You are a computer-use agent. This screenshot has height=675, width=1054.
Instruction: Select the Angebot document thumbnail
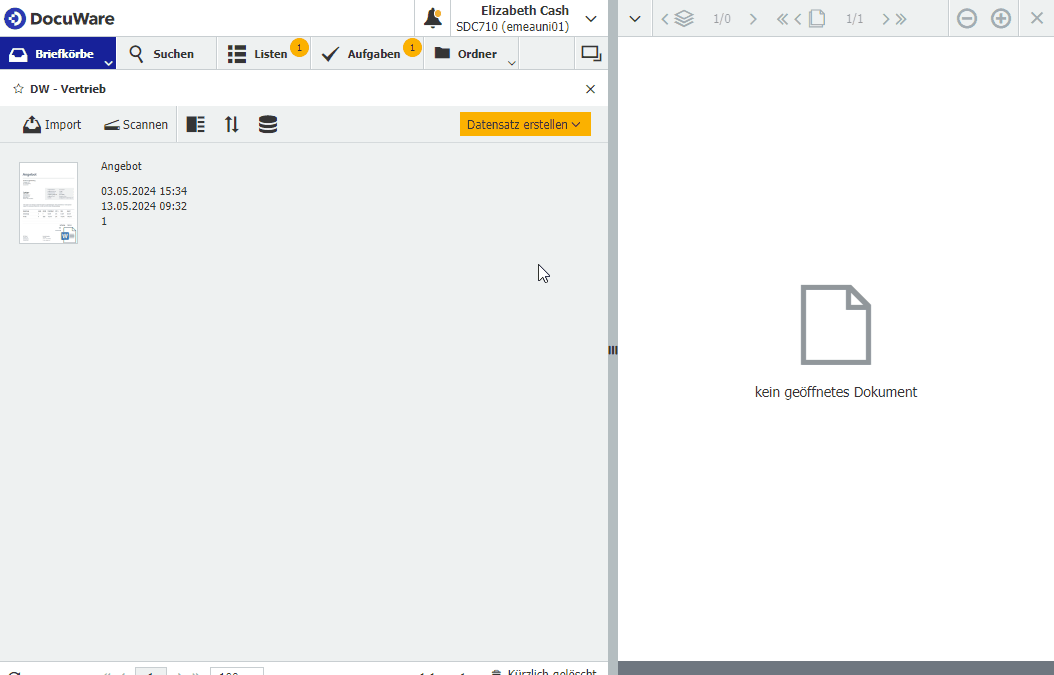[48, 203]
